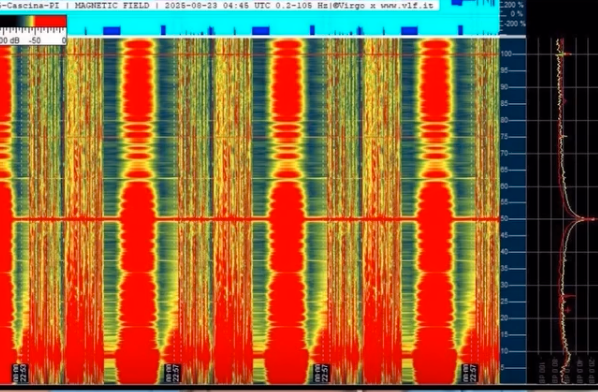Click the -50 mark on the dB legend
This screenshot has height=392, width=598.
(34, 40)
